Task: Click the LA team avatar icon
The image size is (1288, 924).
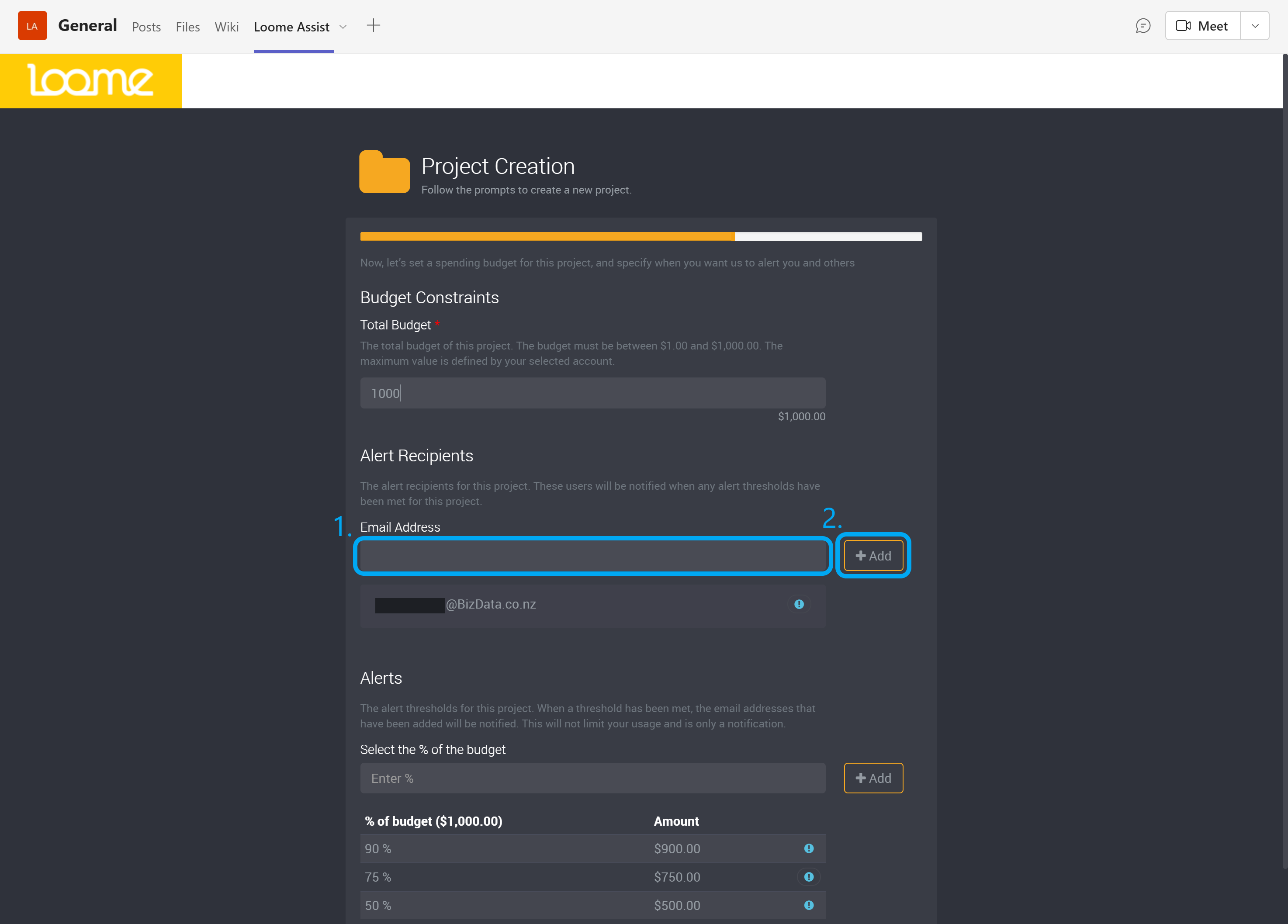Action: 32,26
